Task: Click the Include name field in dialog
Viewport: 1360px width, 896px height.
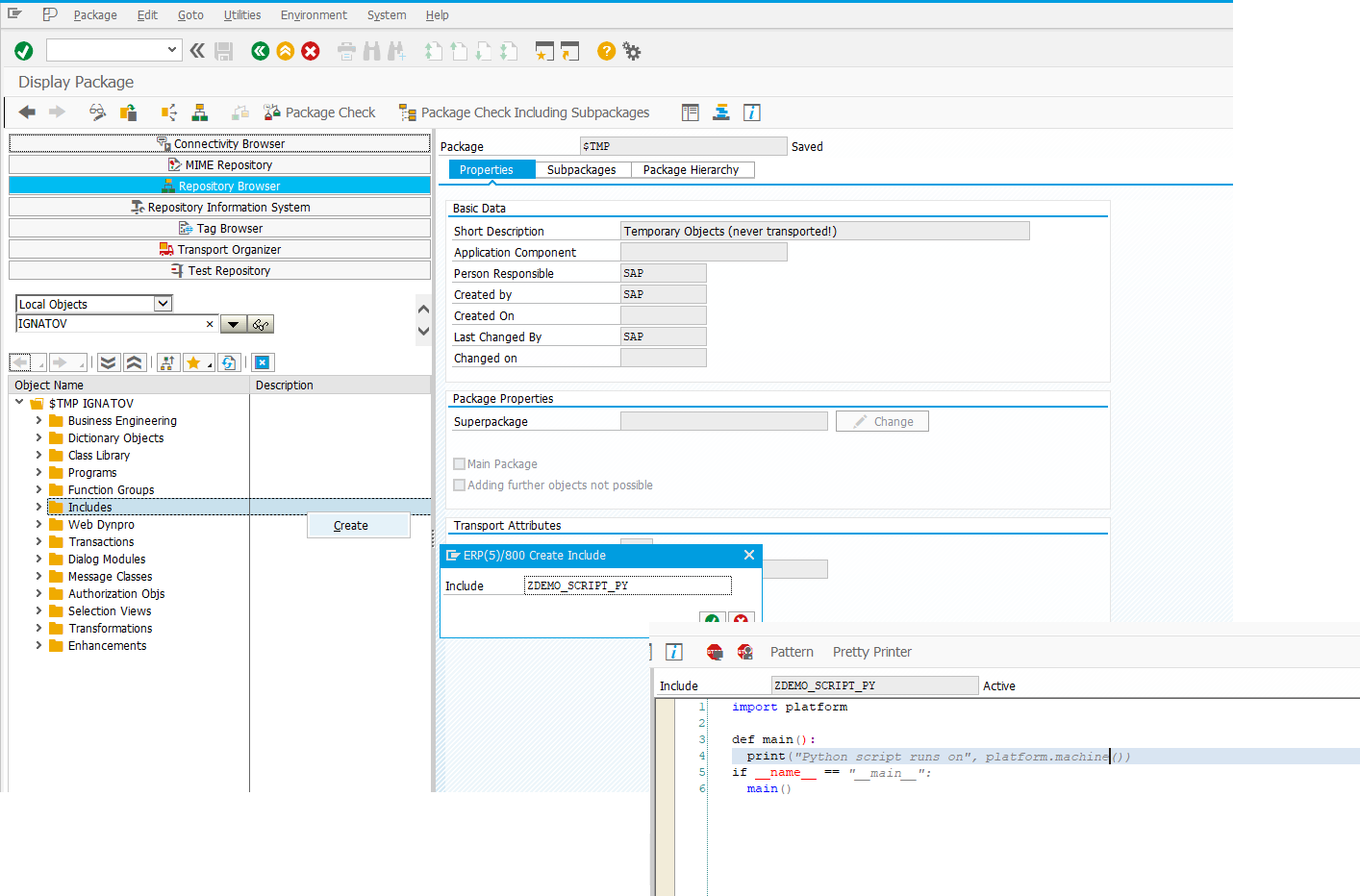Action: [628, 585]
